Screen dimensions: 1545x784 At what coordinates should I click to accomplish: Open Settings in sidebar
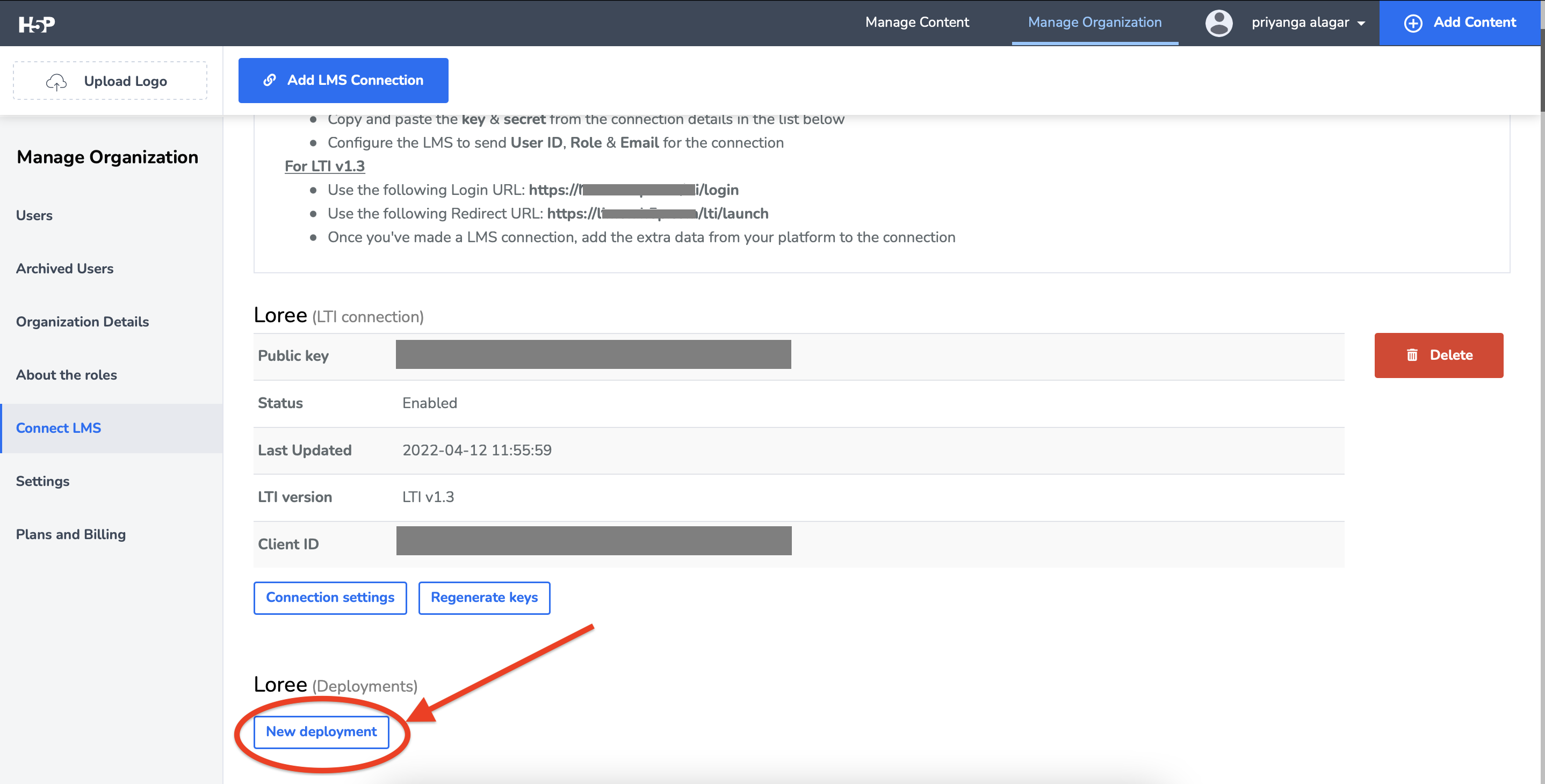tap(42, 481)
